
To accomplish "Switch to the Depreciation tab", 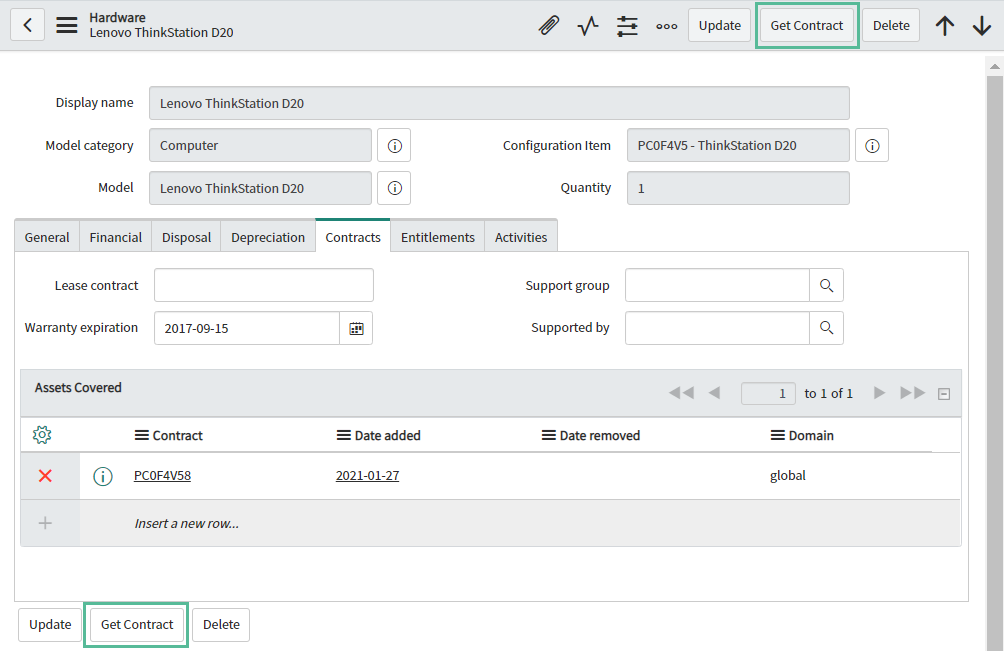I will coord(268,237).
